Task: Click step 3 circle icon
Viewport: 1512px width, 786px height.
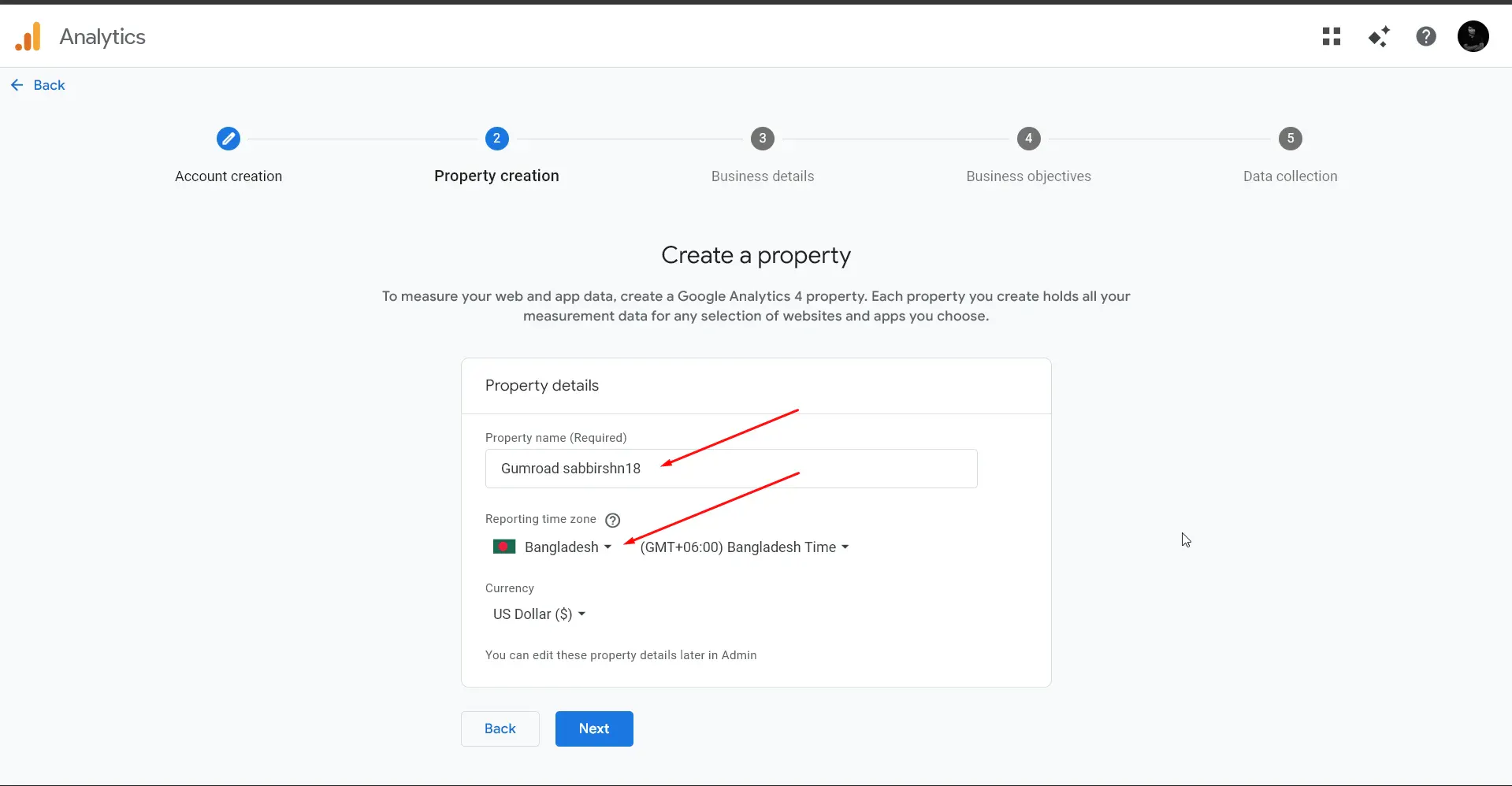Action: click(763, 139)
